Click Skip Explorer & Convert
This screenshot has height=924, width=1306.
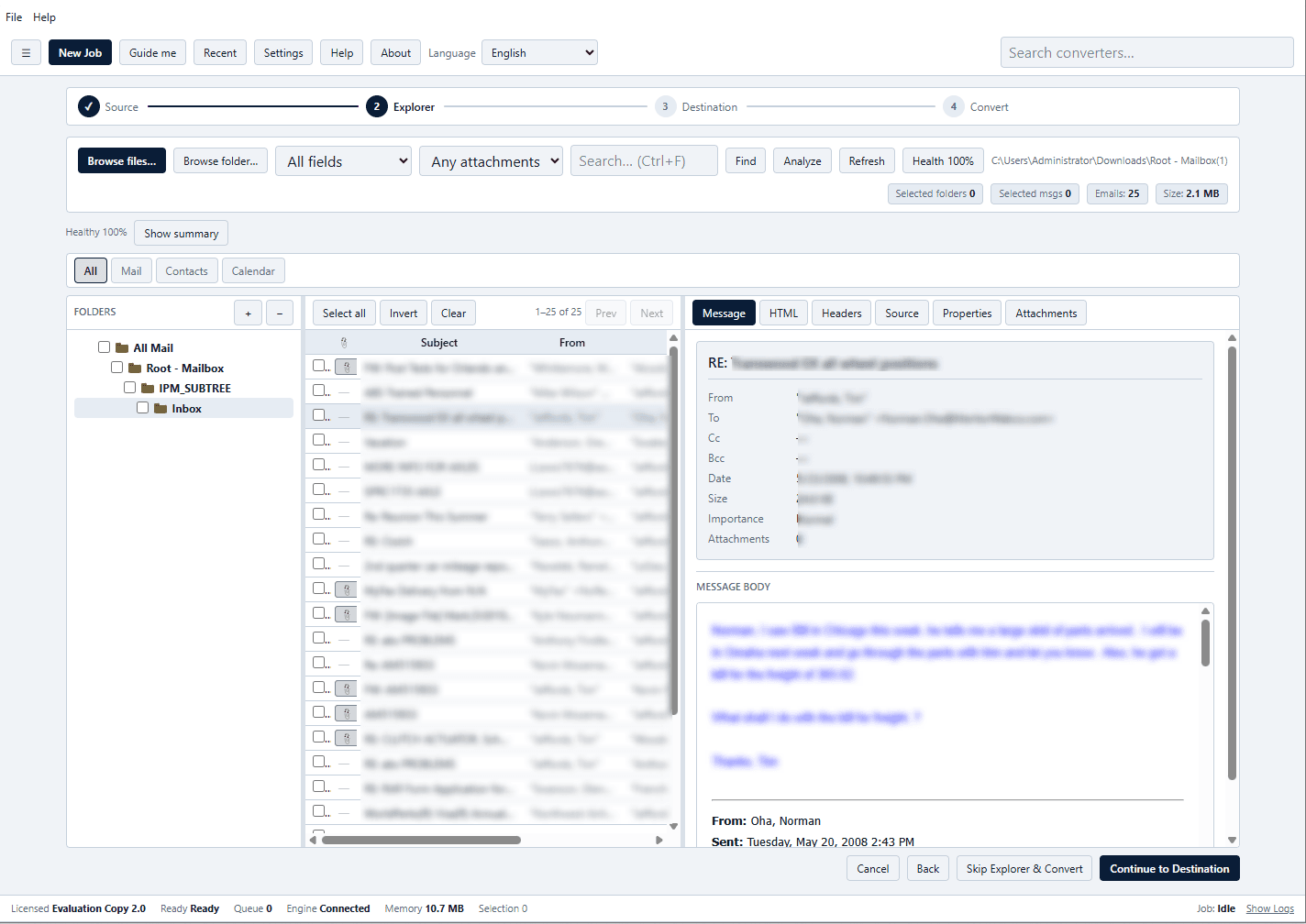point(1024,869)
